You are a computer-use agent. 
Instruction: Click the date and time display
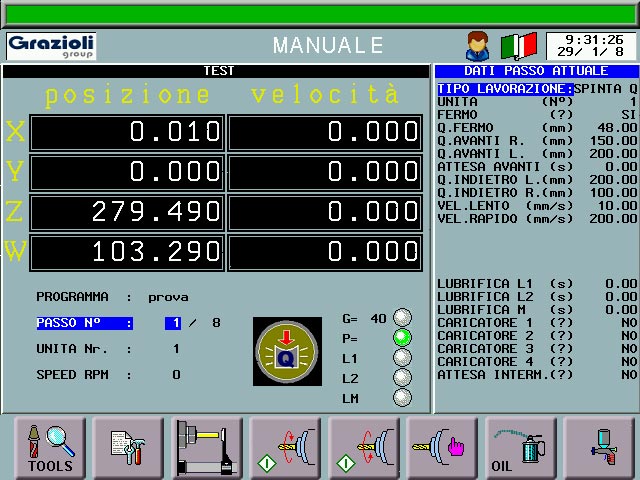pos(592,46)
